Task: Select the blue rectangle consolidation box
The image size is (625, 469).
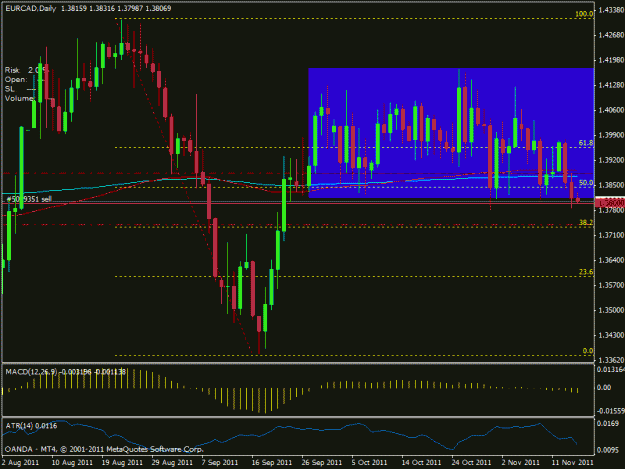Action: [x=451, y=133]
